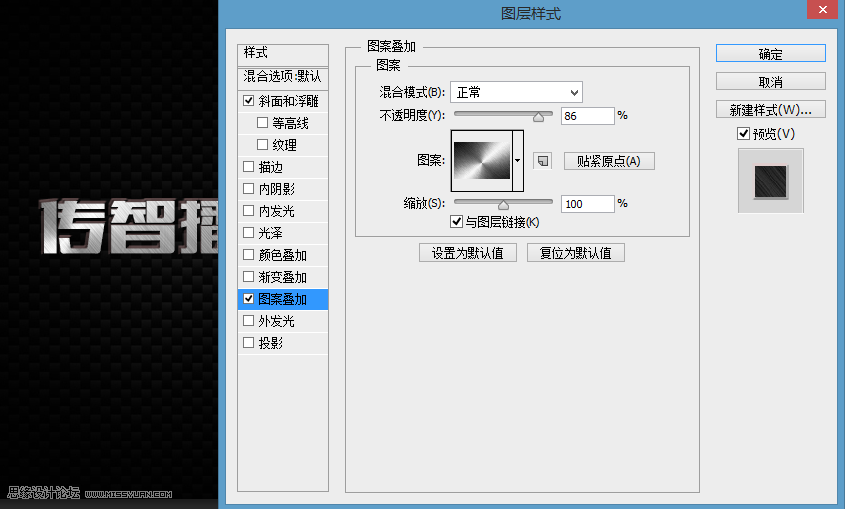Click the new preset from pattern icon
Screen dimensions: 845x509
[543, 161]
